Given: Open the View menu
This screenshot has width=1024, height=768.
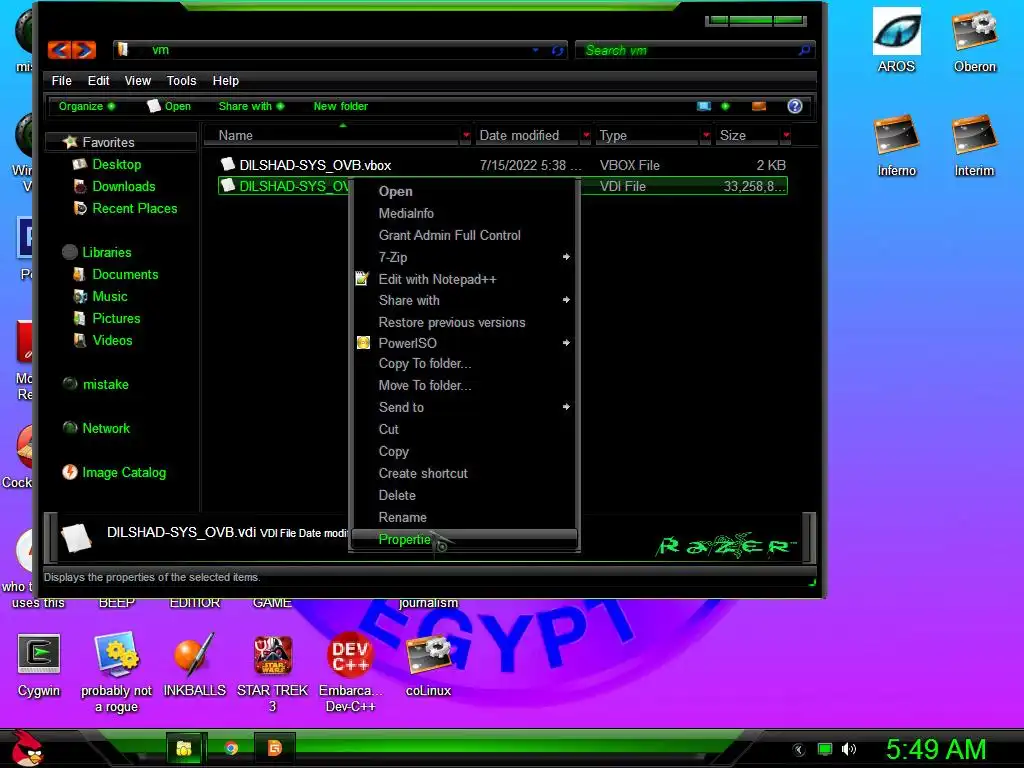Looking at the screenshot, I should [138, 80].
